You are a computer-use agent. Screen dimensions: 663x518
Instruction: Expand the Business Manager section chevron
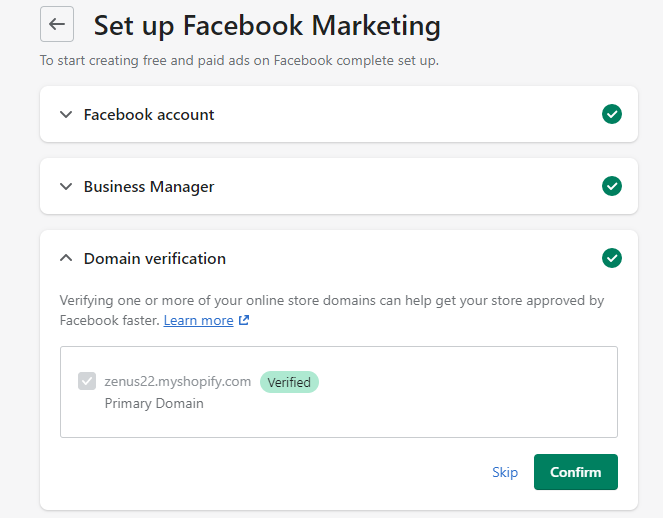tap(66, 186)
